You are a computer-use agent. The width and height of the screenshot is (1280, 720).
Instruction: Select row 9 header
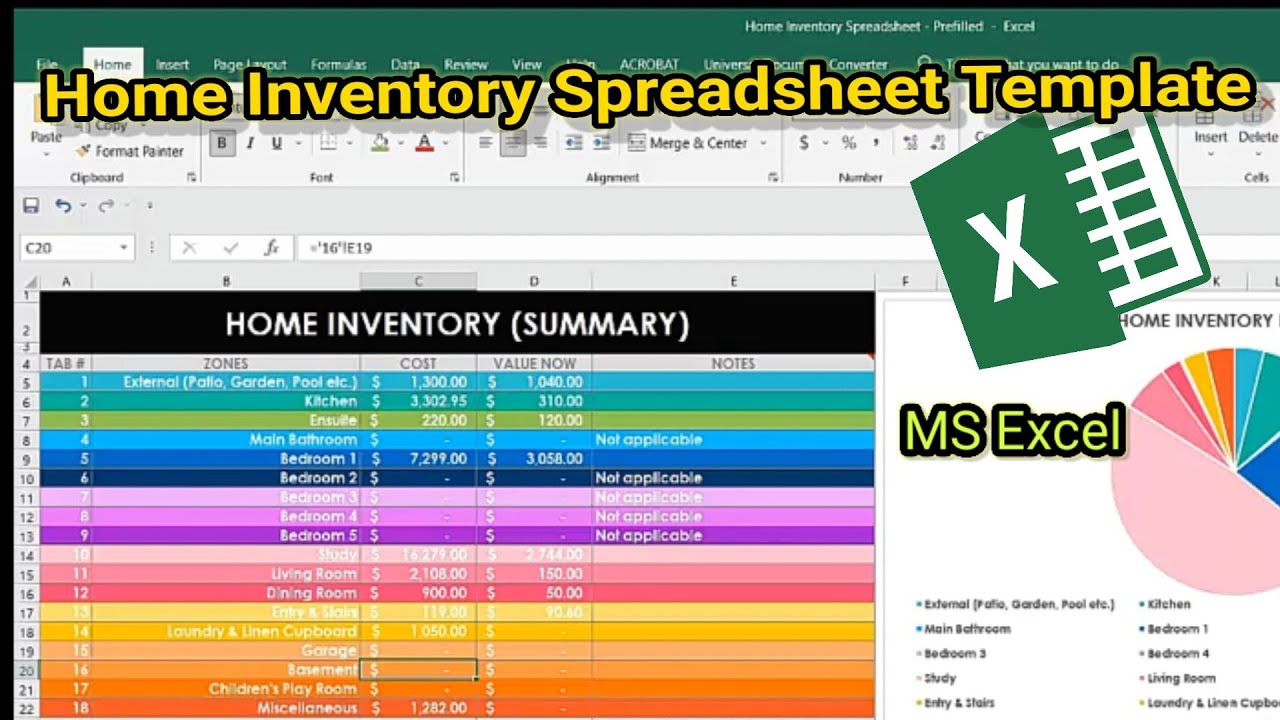(x=26, y=459)
